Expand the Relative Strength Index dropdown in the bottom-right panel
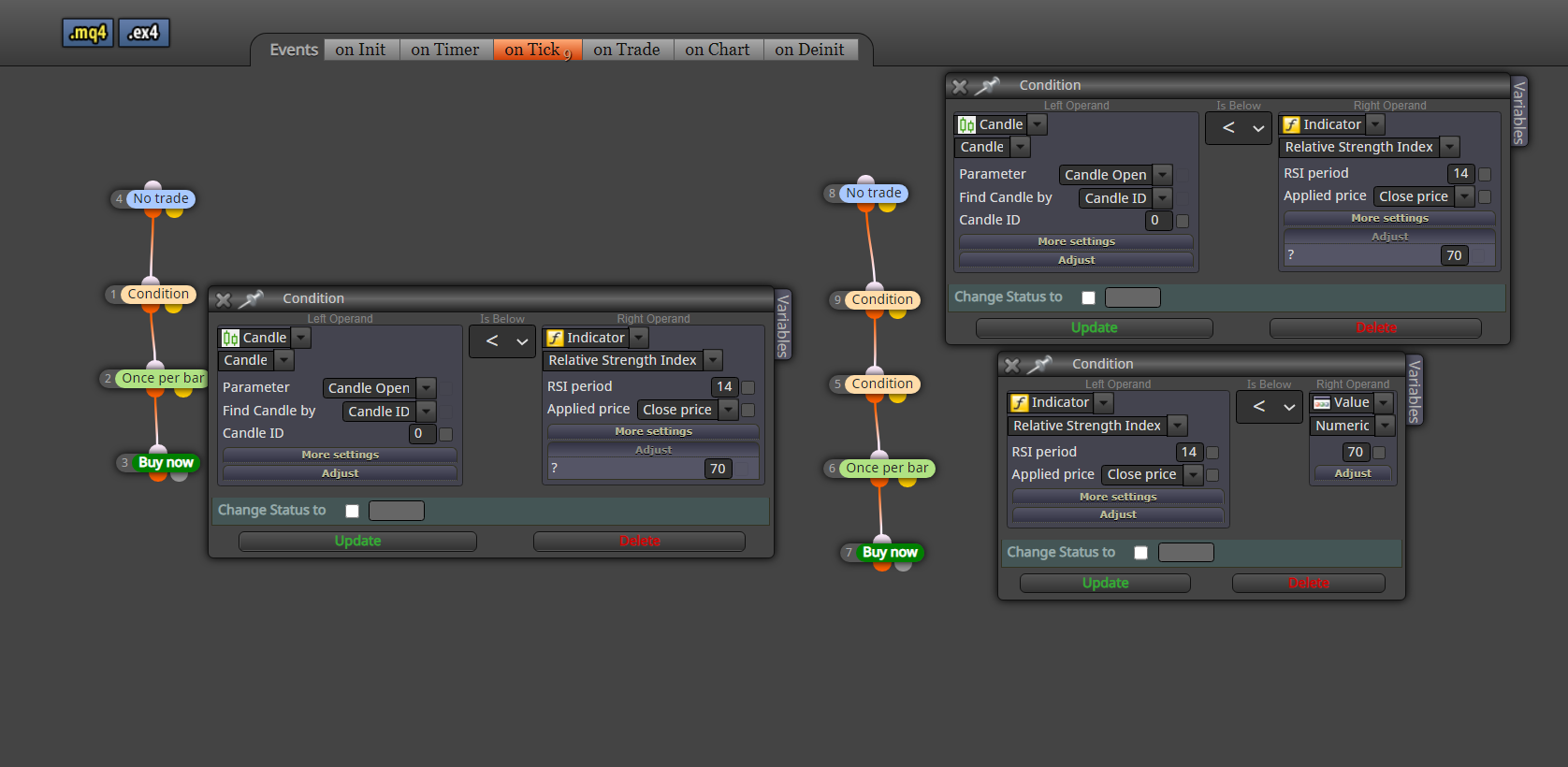The height and width of the screenshot is (767, 1568). 1097,426
